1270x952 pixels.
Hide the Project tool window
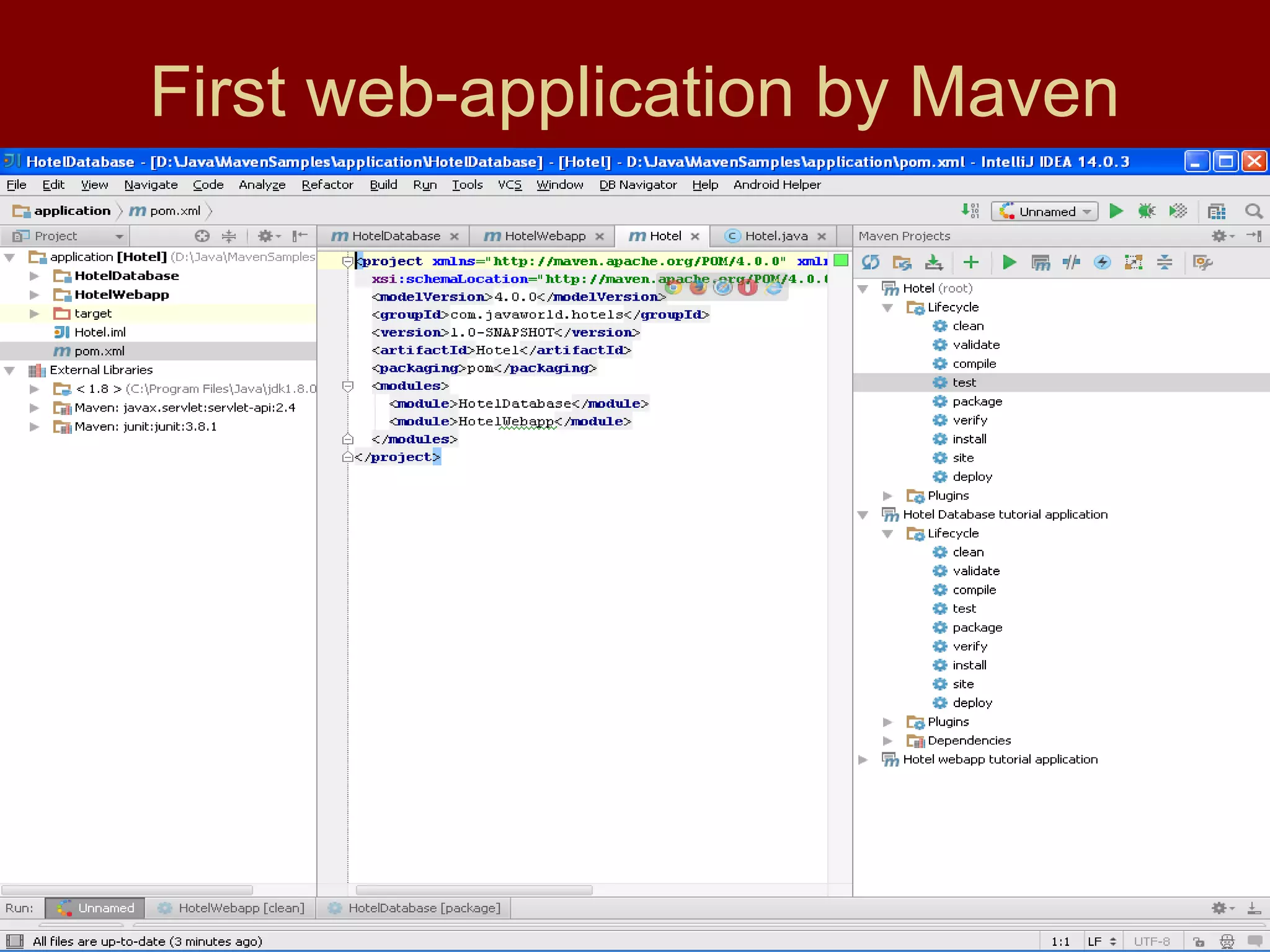[300, 236]
